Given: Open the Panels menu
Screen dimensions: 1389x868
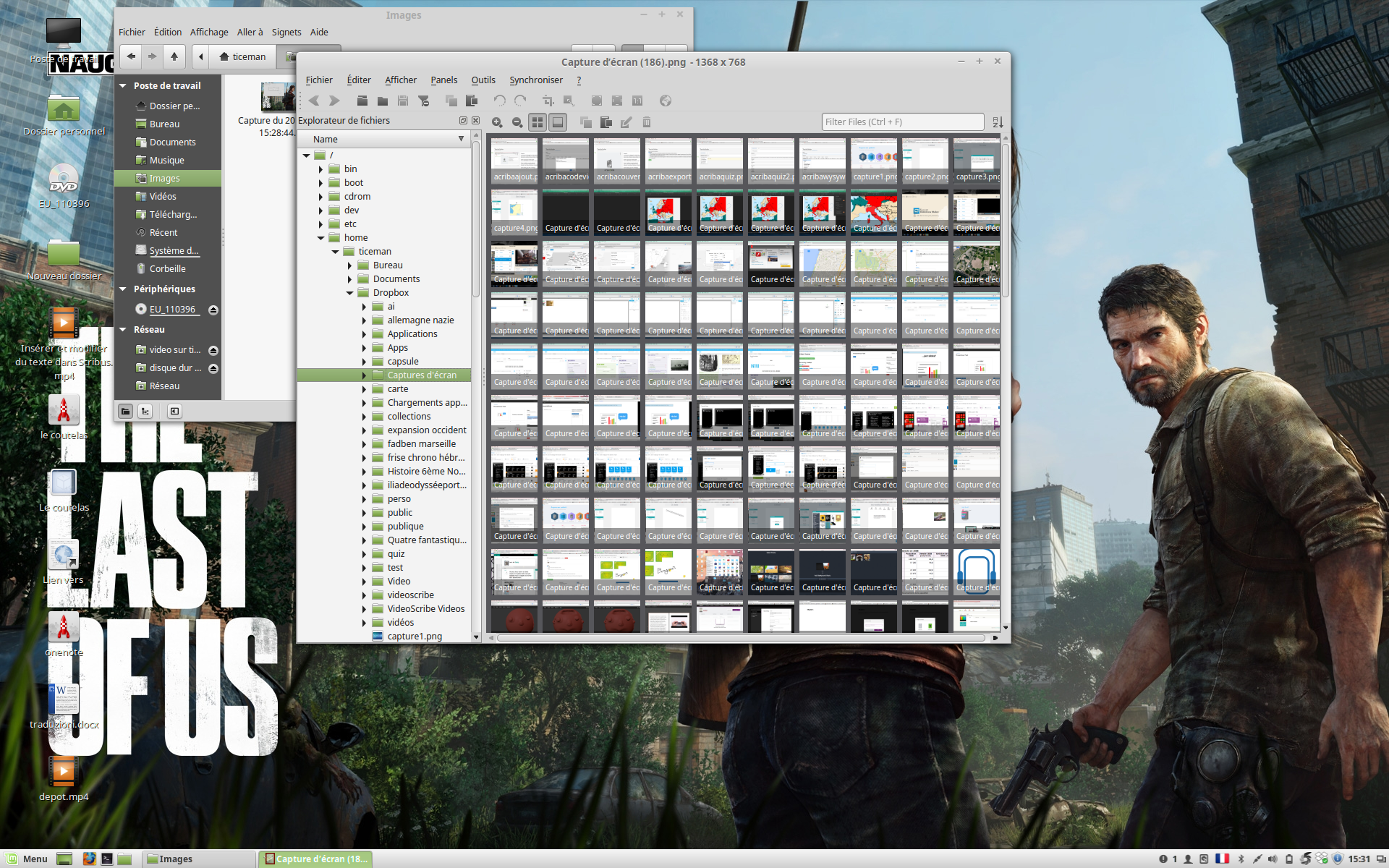Looking at the screenshot, I should click(x=443, y=80).
